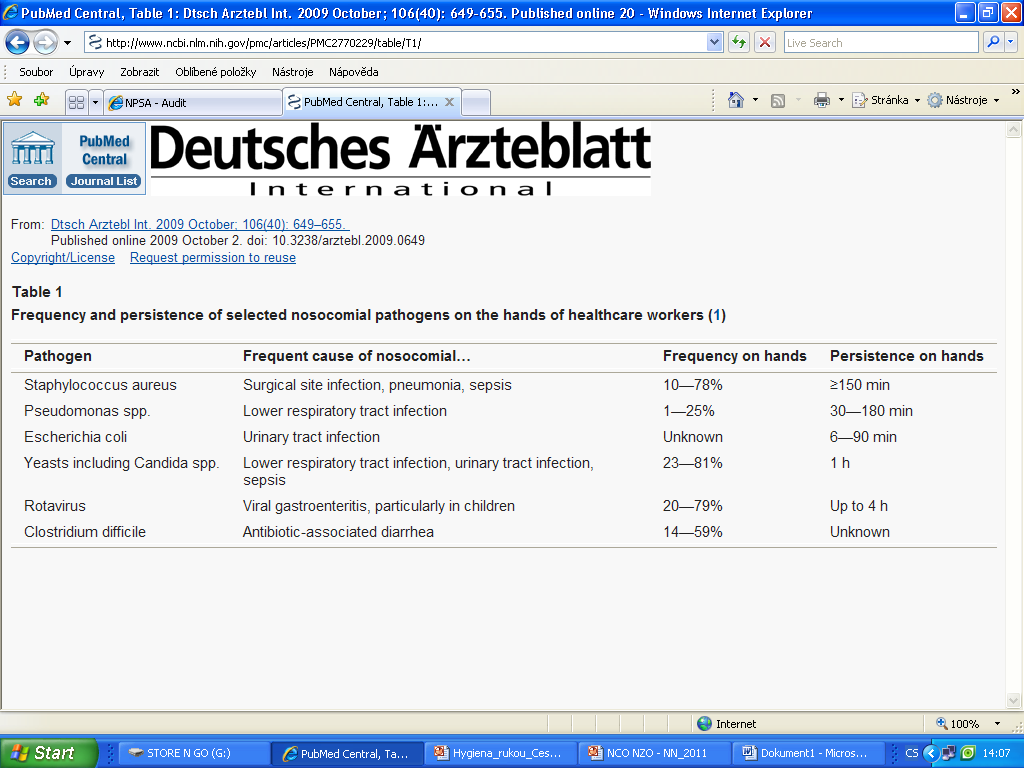This screenshot has width=1024, height=768.
Task: Open the Copyright/License link
Action: 63,258
